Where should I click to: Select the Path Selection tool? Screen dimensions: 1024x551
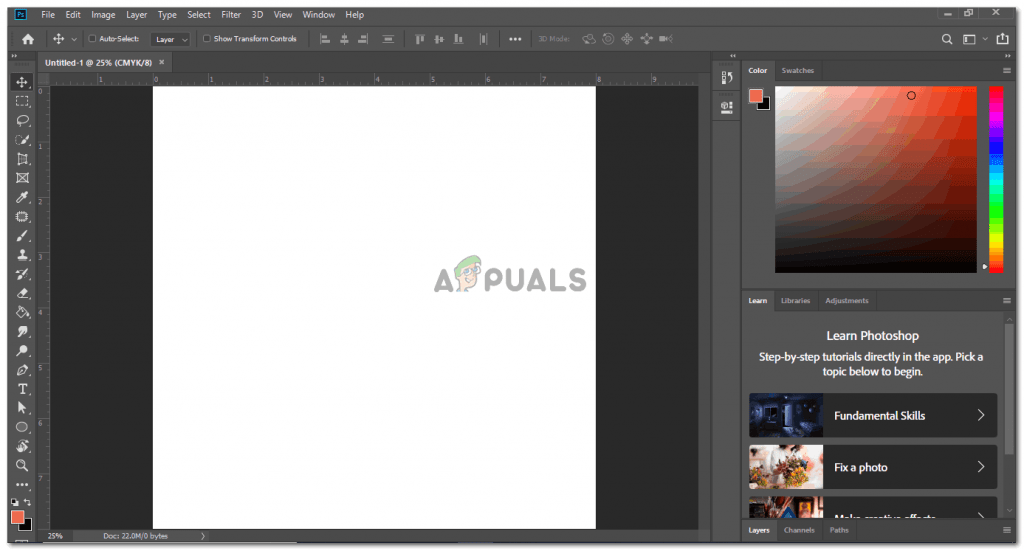22,408
